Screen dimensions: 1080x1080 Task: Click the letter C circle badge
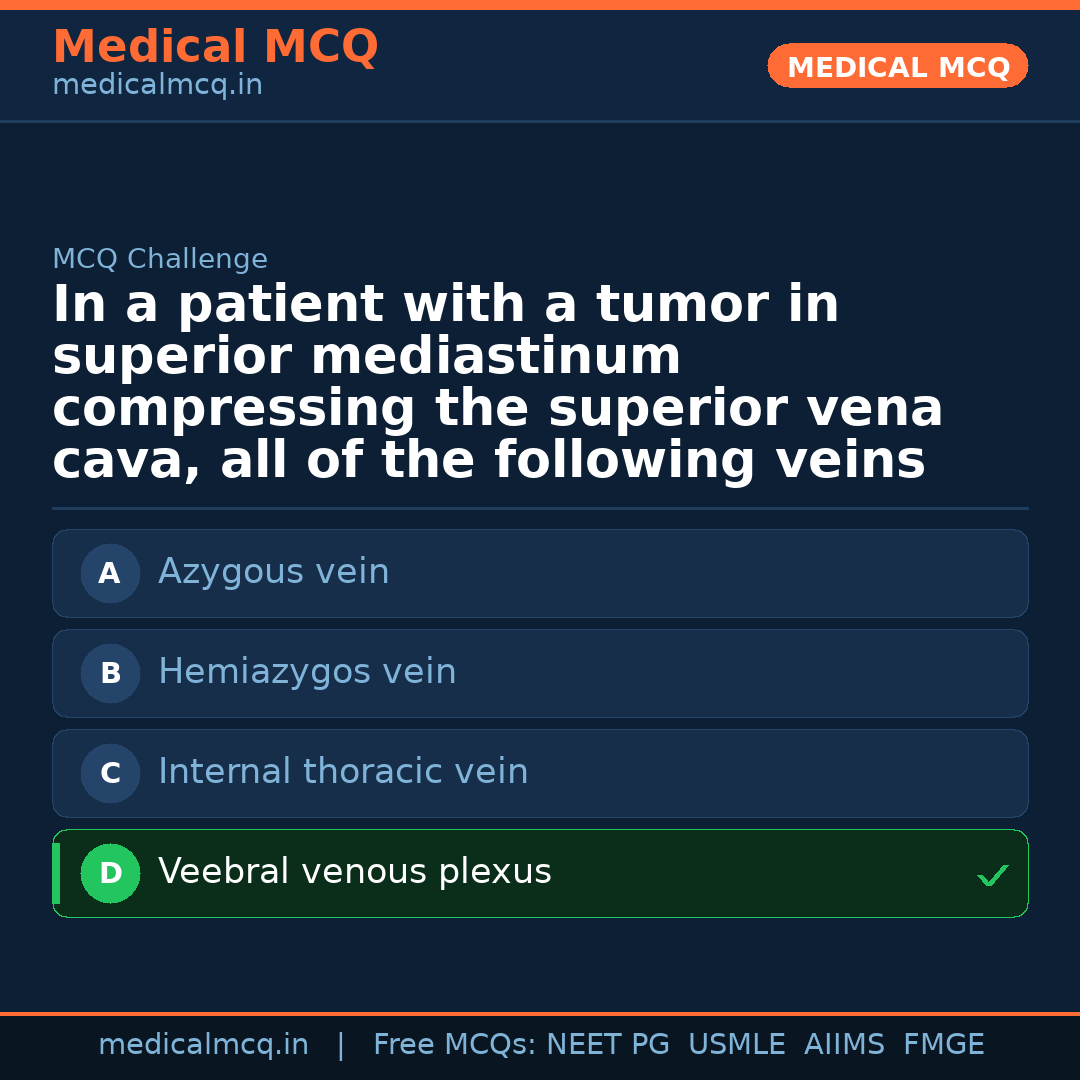(110, 773)
